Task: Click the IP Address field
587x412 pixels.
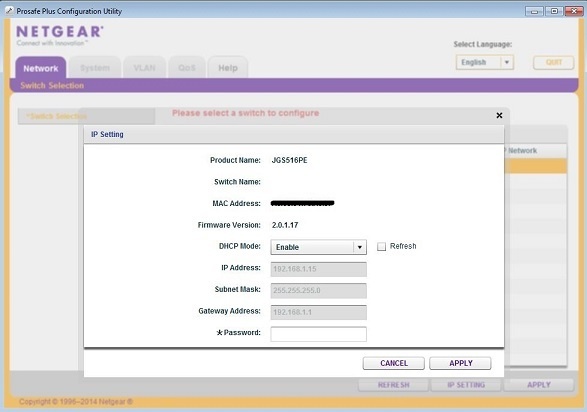Action: tap(319, 269)
